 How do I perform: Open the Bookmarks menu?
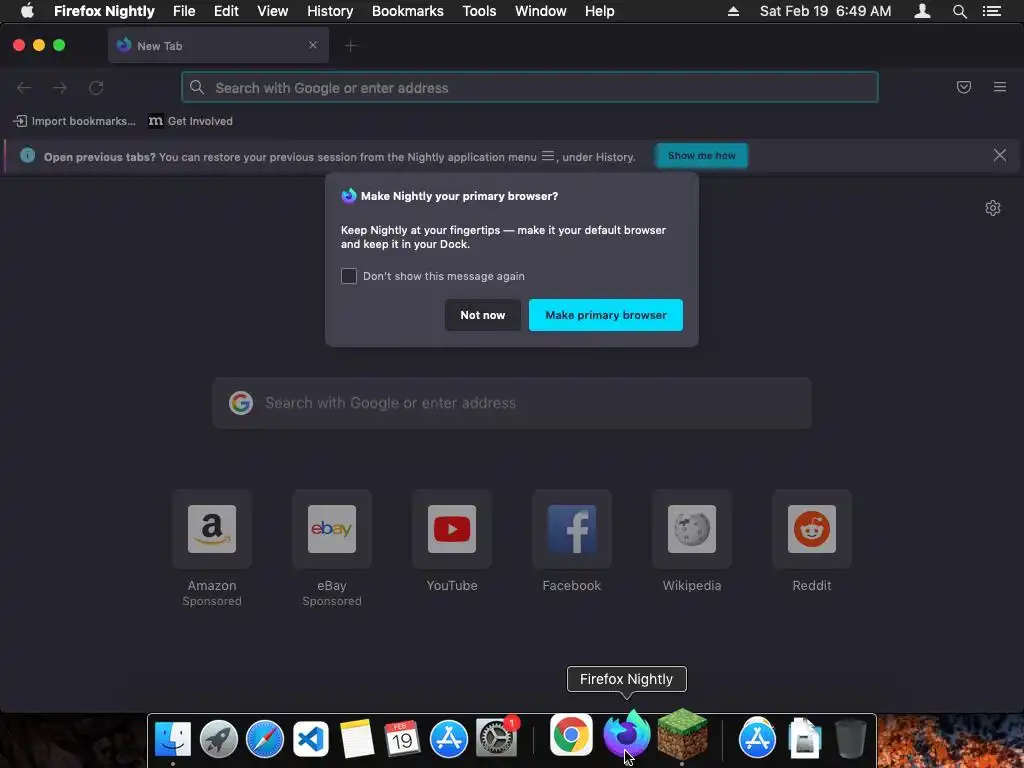(x=408, y=11)
